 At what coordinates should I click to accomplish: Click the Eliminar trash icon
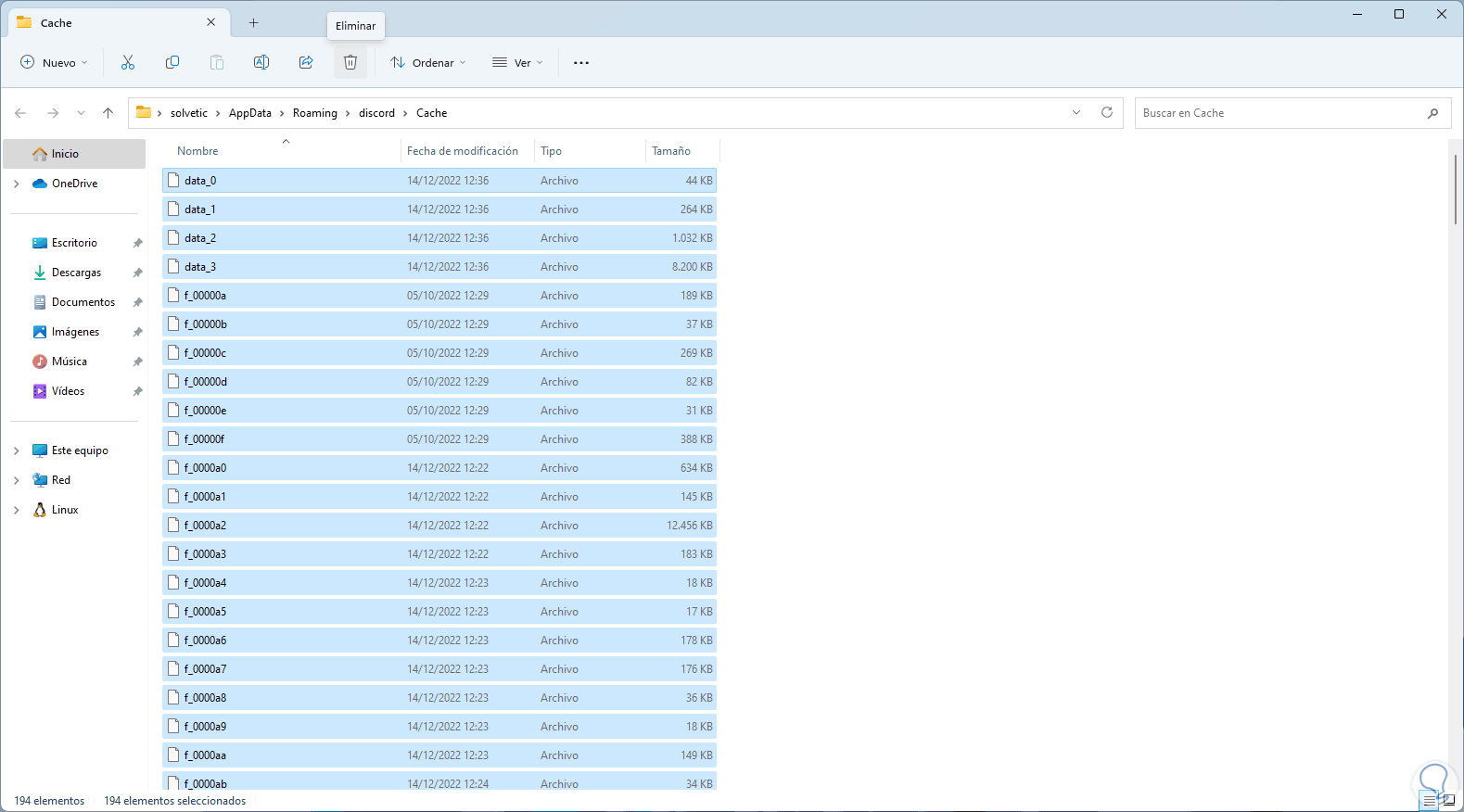(x=350, y=62)
